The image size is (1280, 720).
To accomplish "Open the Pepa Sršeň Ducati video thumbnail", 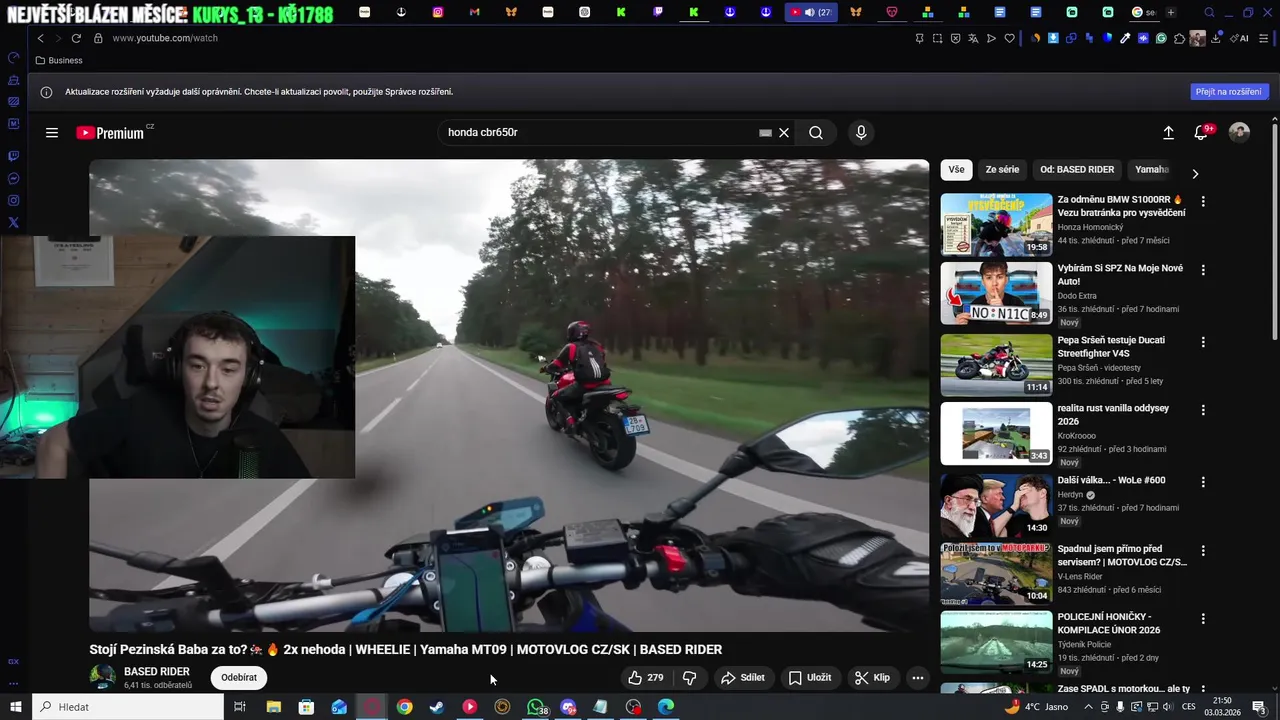I will 996,365.
